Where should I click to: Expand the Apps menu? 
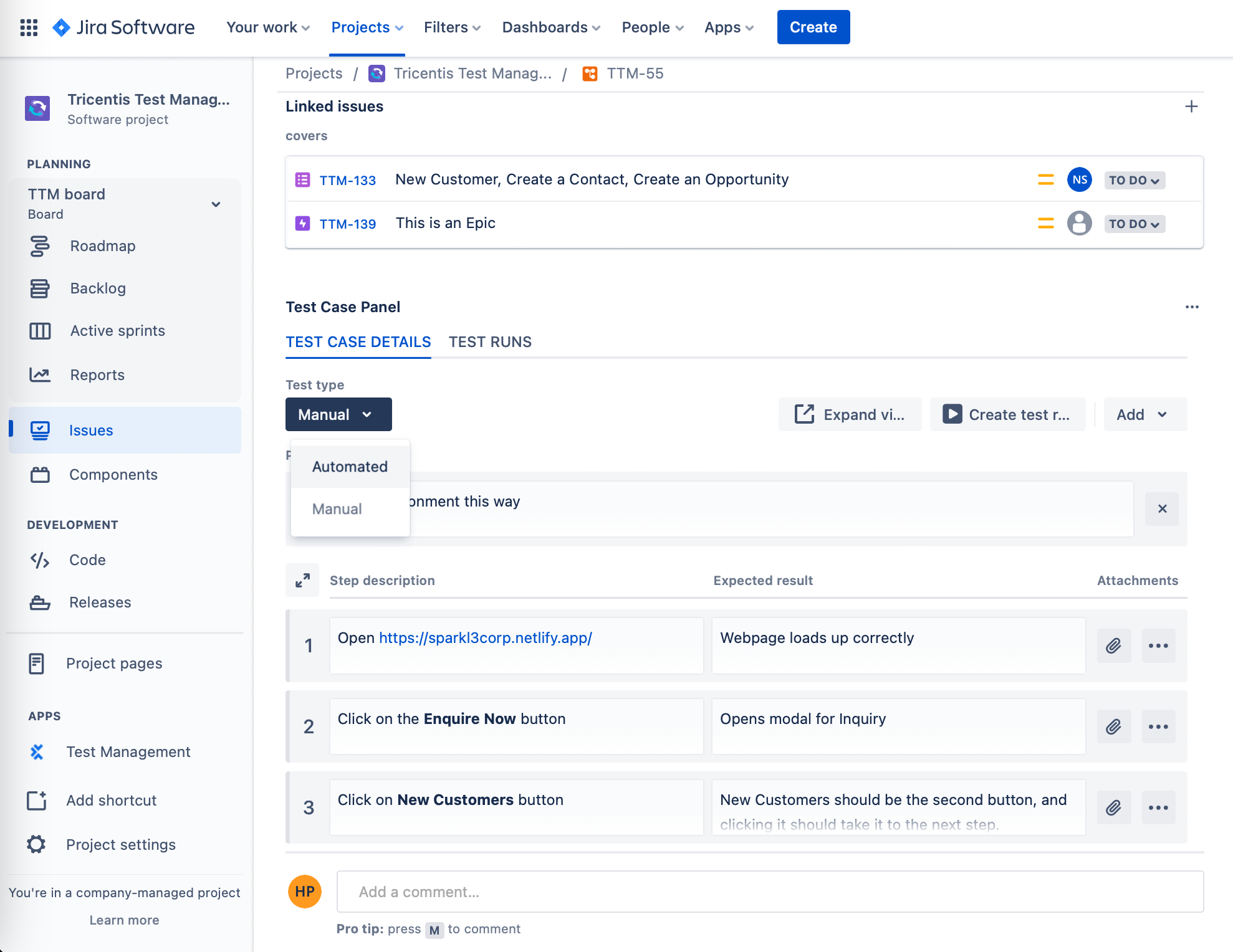pos(729,27)
